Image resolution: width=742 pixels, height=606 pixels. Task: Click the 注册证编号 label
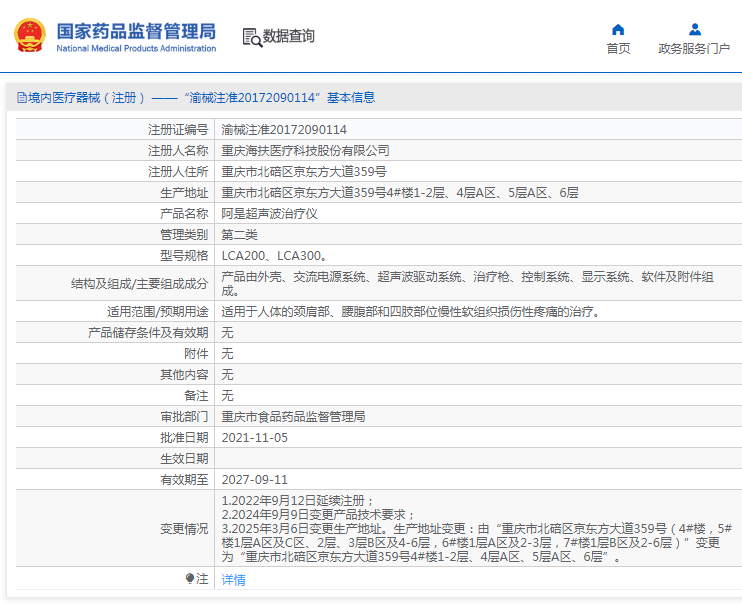tap(178, 130)
